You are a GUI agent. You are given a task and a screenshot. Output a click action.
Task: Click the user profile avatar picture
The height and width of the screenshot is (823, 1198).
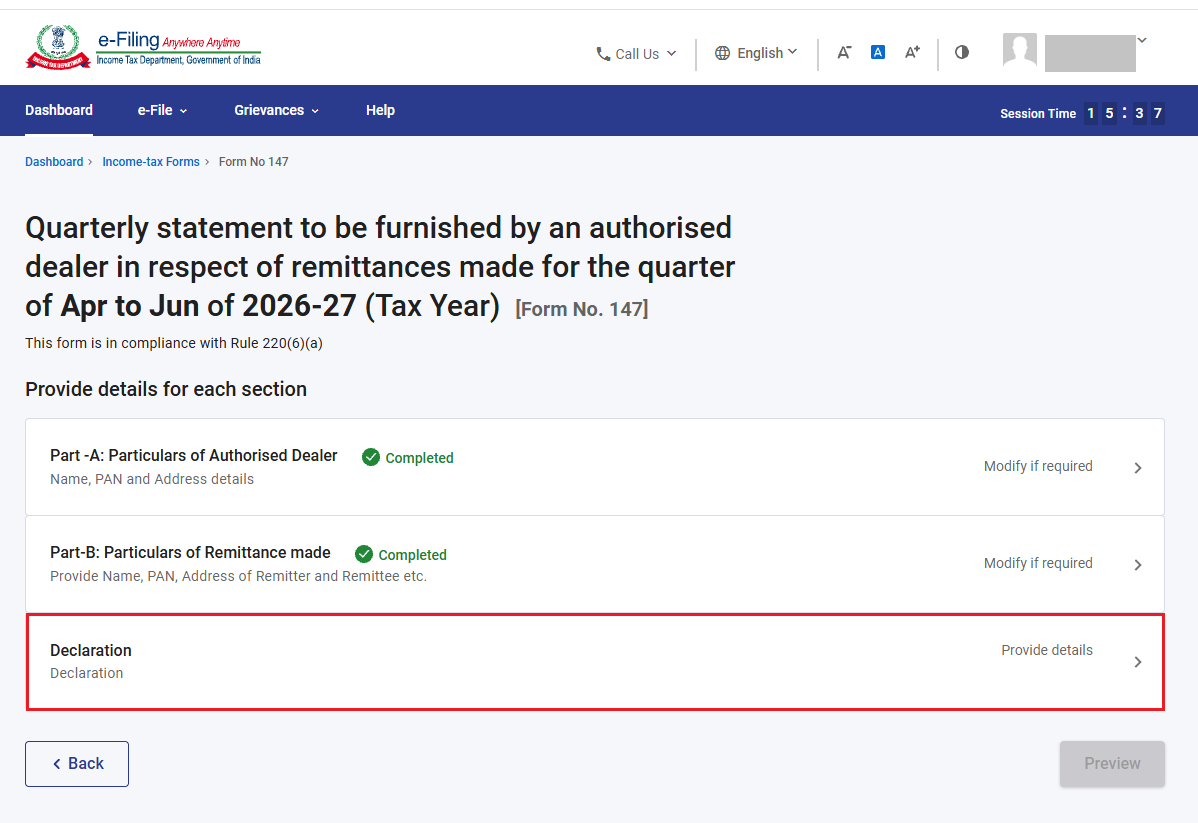[1020, 50]
